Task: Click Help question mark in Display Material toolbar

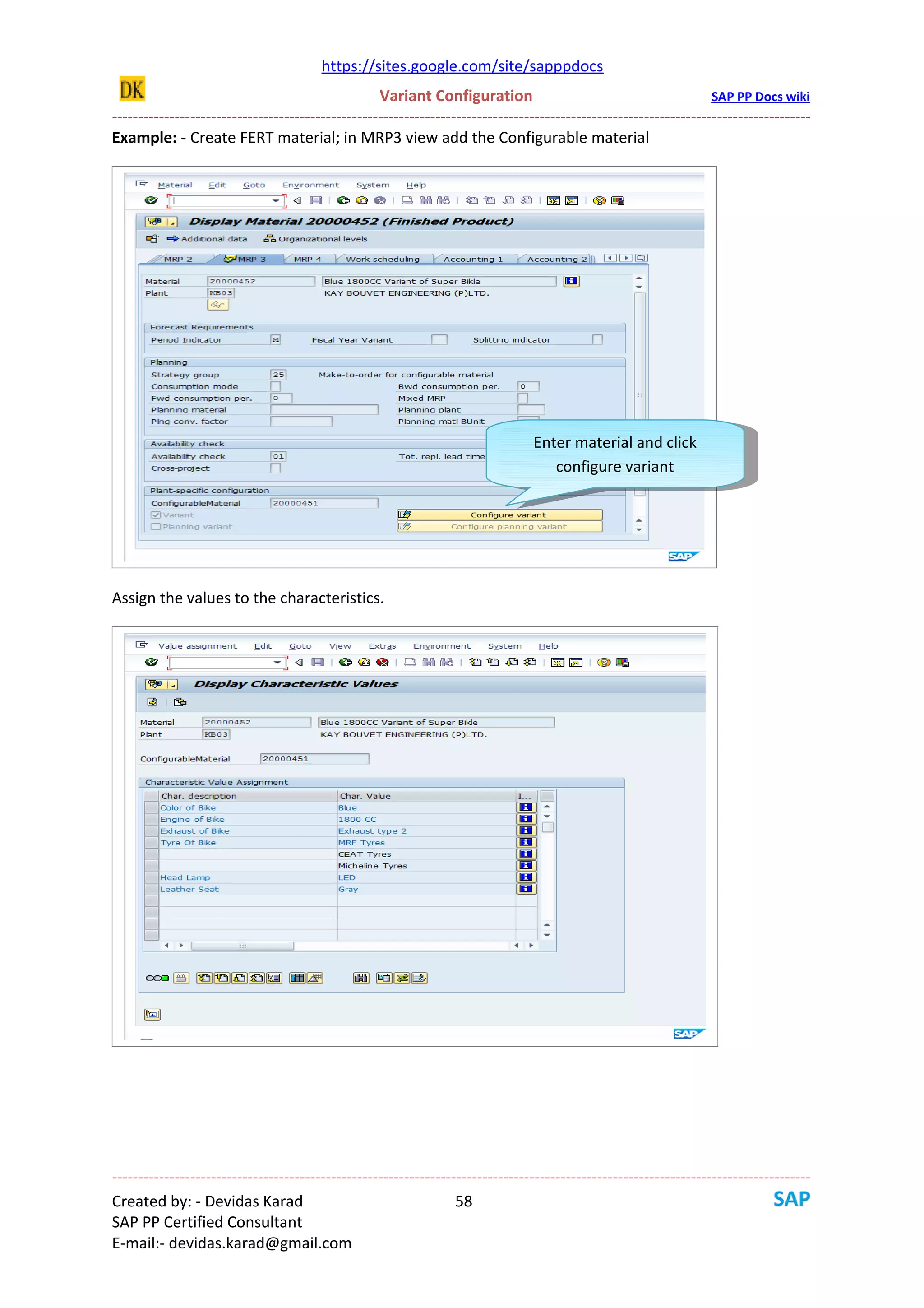Action: point(599,200)
